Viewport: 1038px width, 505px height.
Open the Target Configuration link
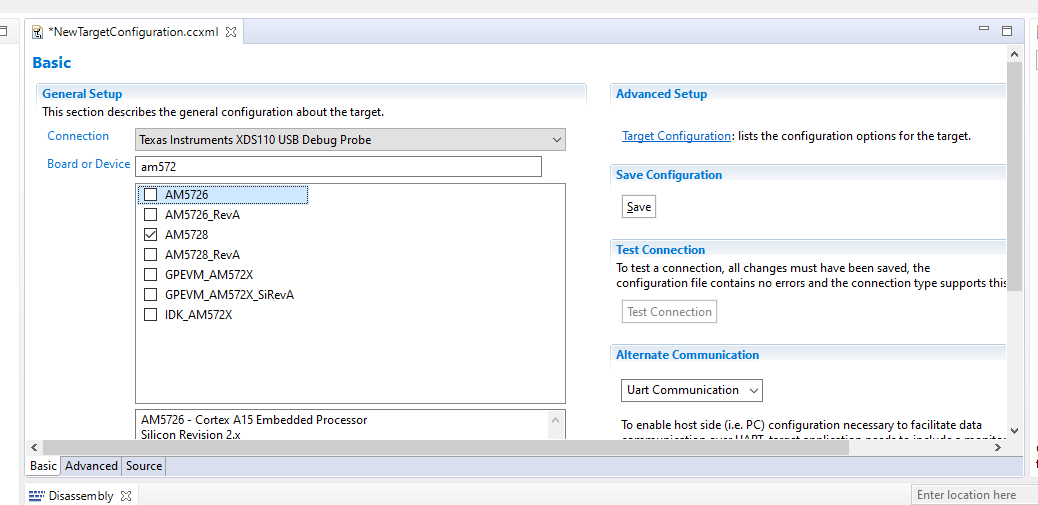pyautogui.click(x=676, y=136)
